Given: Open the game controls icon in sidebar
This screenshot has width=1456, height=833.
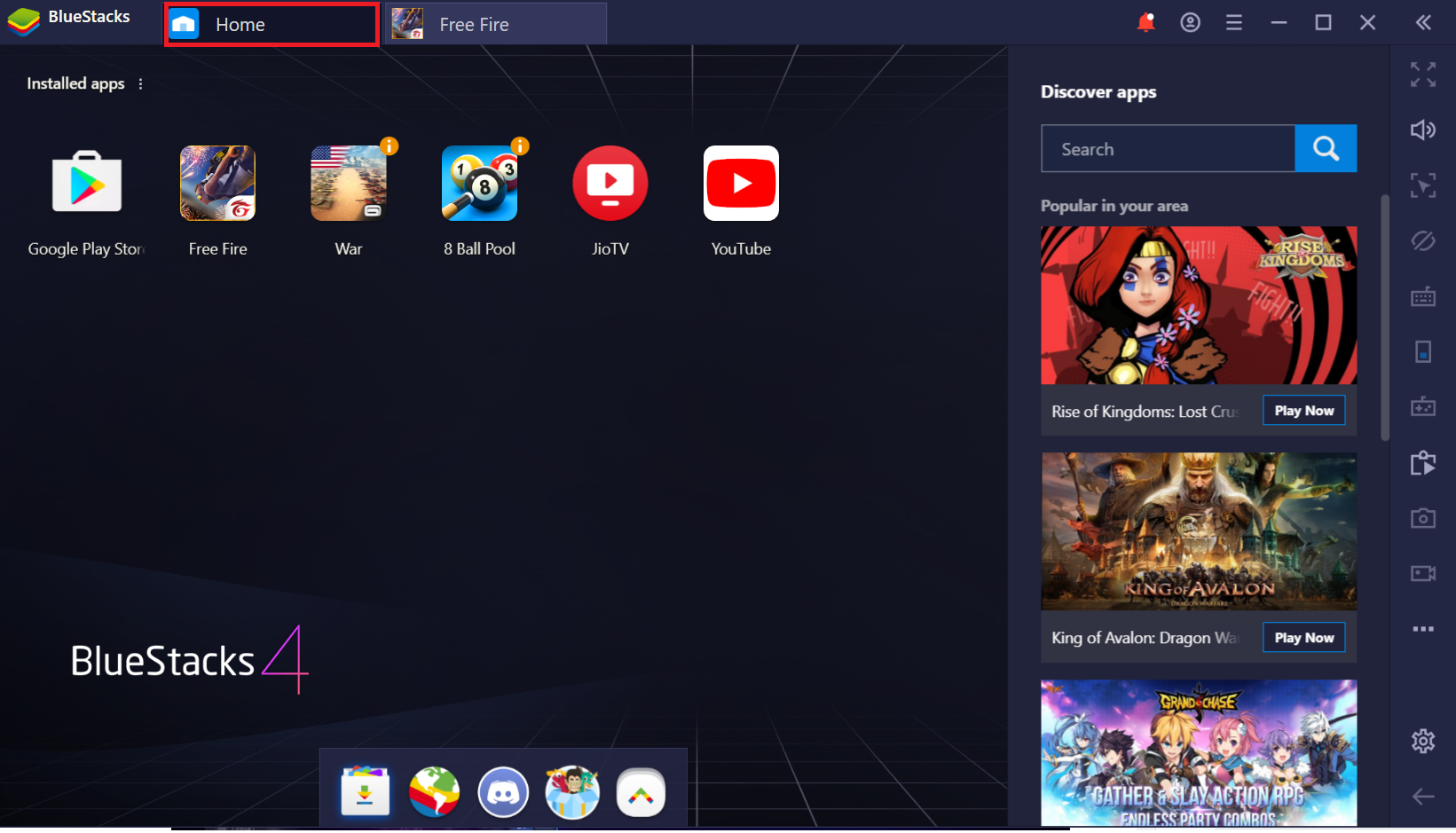Looking at the screenshot, I should click(x=1423, y=407).
